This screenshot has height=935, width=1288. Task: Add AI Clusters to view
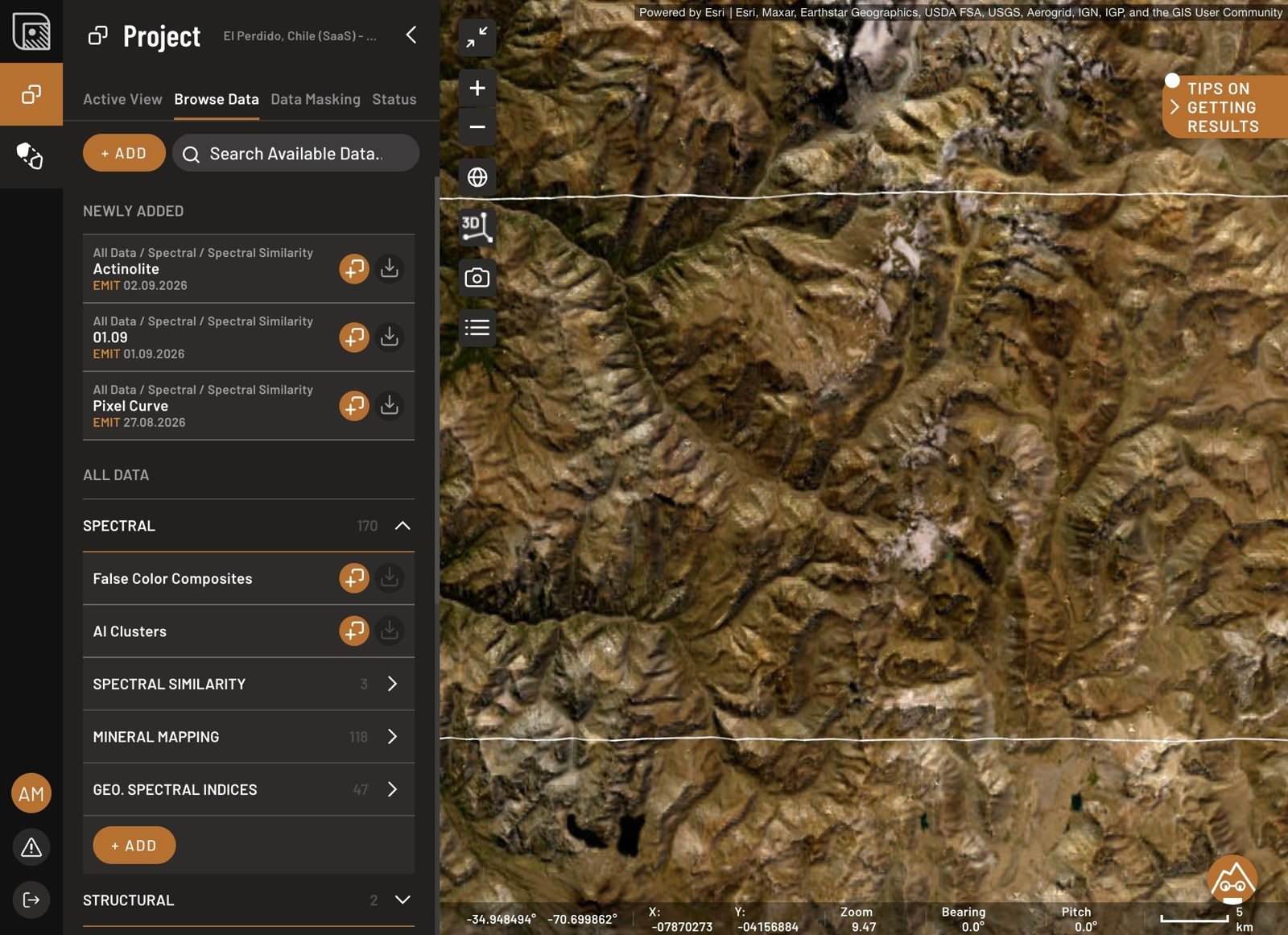coord(354,631)
